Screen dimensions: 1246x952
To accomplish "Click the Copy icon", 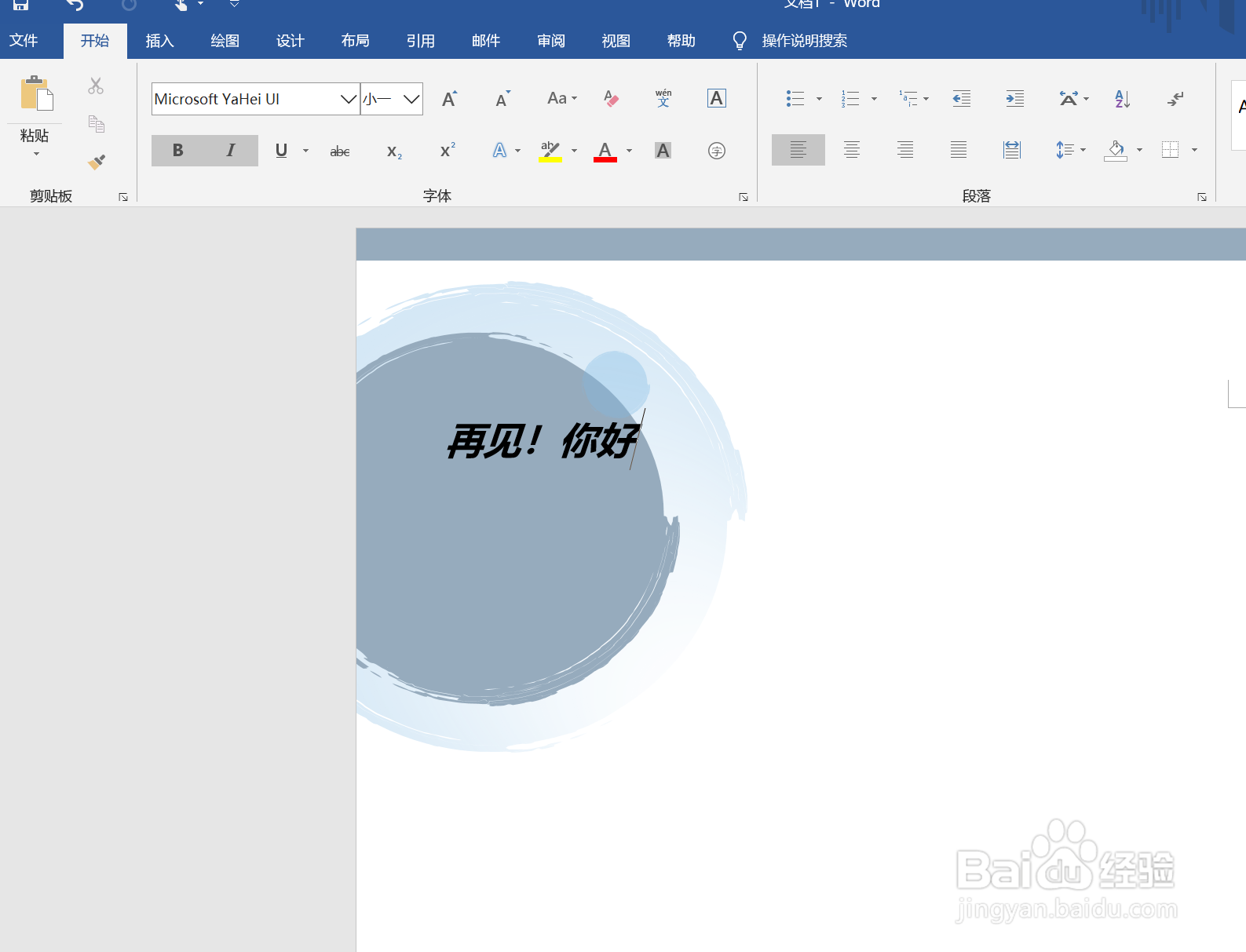I will 96,123.
